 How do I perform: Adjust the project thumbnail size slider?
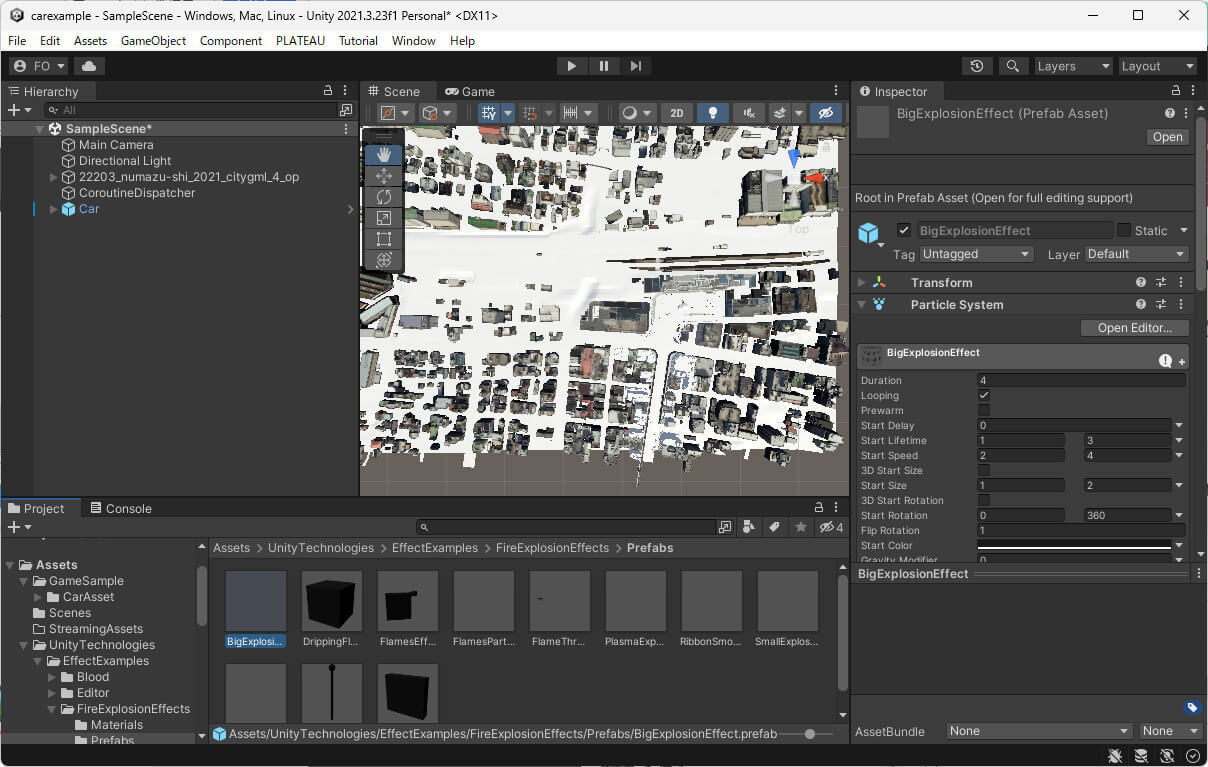pyautogui.click(x=810, y=734)
